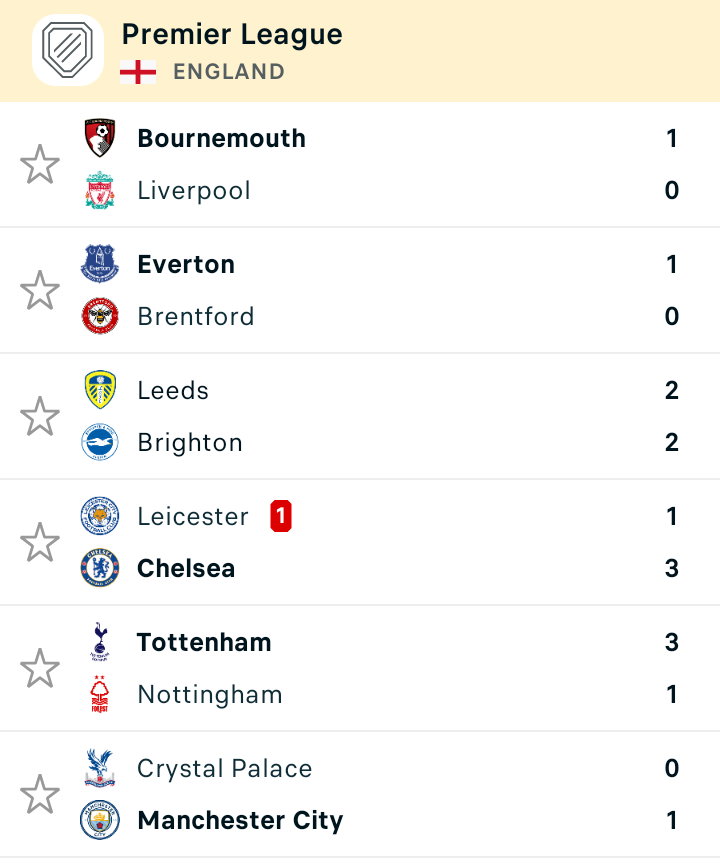Viewport: 720px width, 865px height.
Task: Favorite the Bournemouth vs Liverpool match
Action: tap(40, 164)
